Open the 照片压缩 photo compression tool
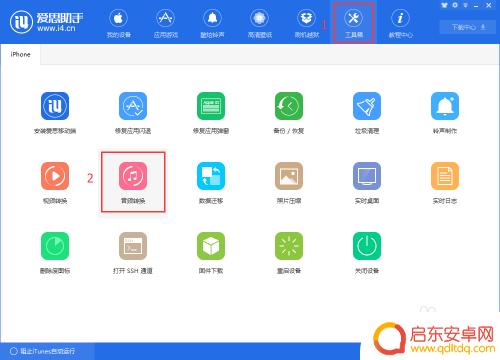This screenshot has width=500, height=360. tap(289, 183)
